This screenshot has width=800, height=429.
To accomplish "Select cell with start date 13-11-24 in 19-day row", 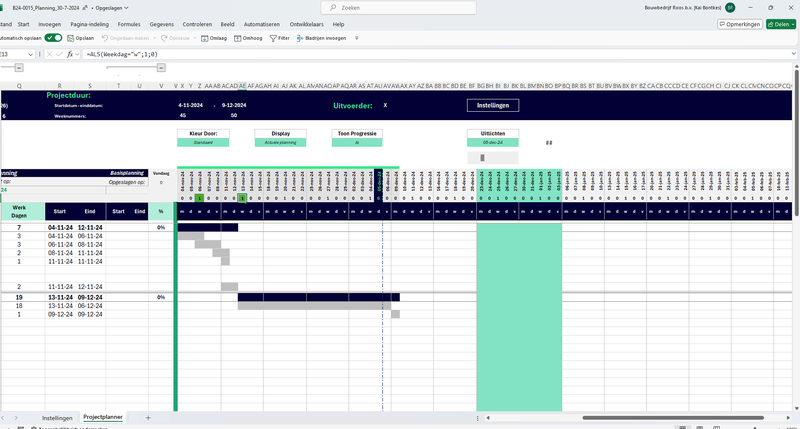I will (60, 297).
